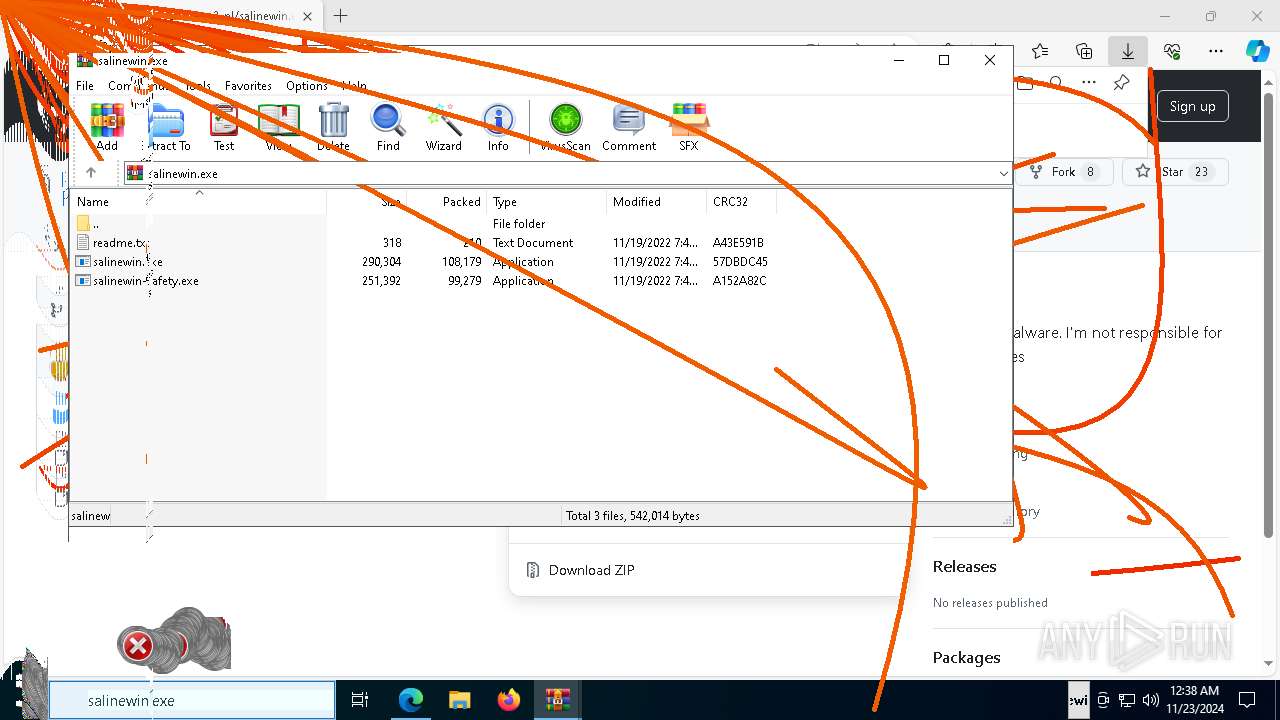Click the Find magnifier toolbar icon
Viewport: 1280px width, 720px height.
click(x=388, y=127)
